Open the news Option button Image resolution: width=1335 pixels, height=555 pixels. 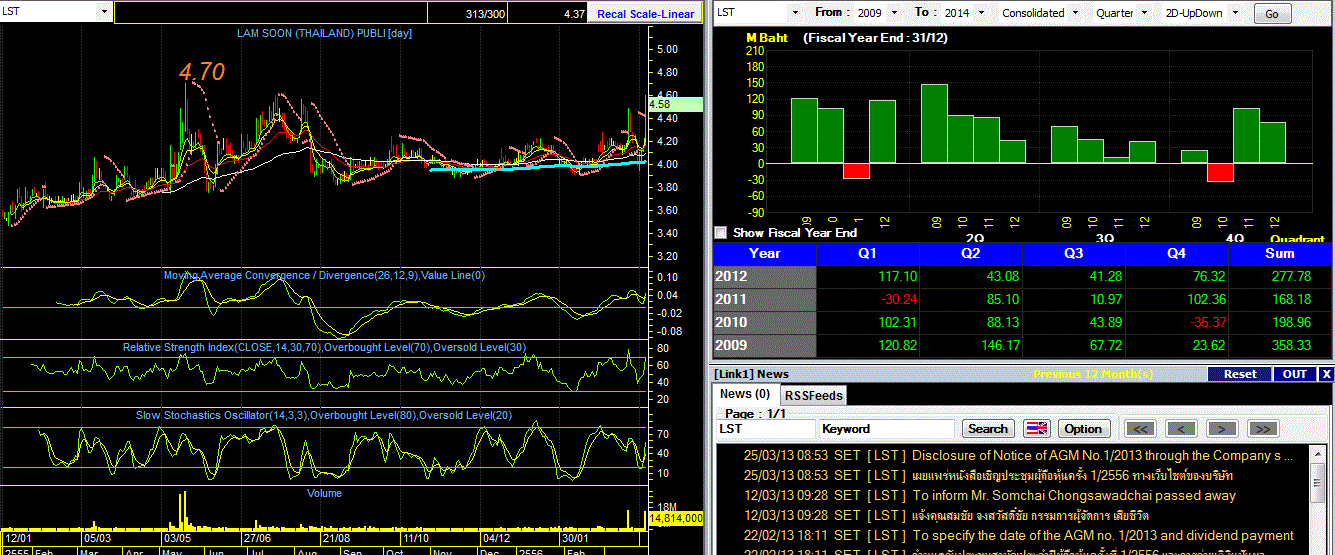point(1083,428)
